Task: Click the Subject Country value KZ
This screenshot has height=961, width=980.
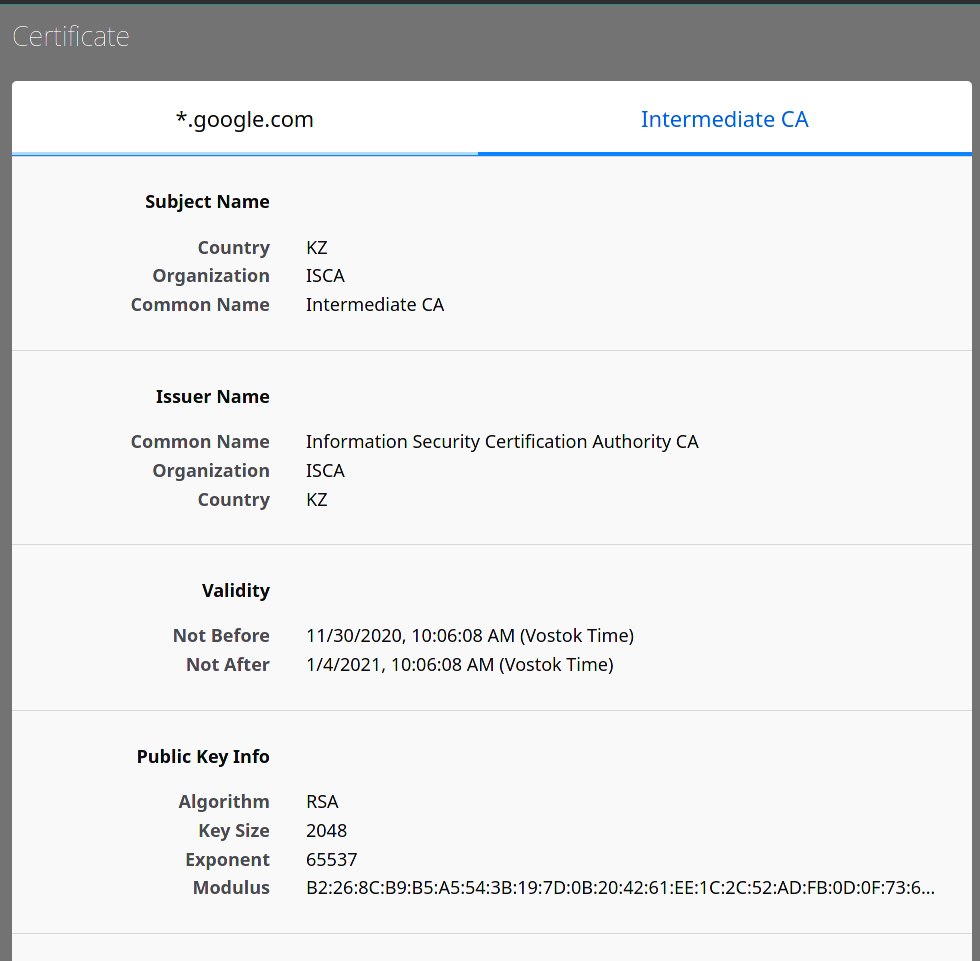Action: pos(316,247)
